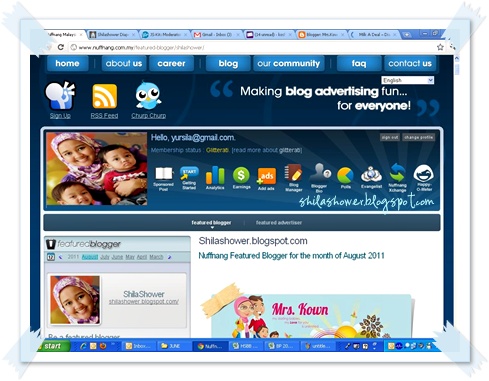Click the change profile button

pos(418,137)
